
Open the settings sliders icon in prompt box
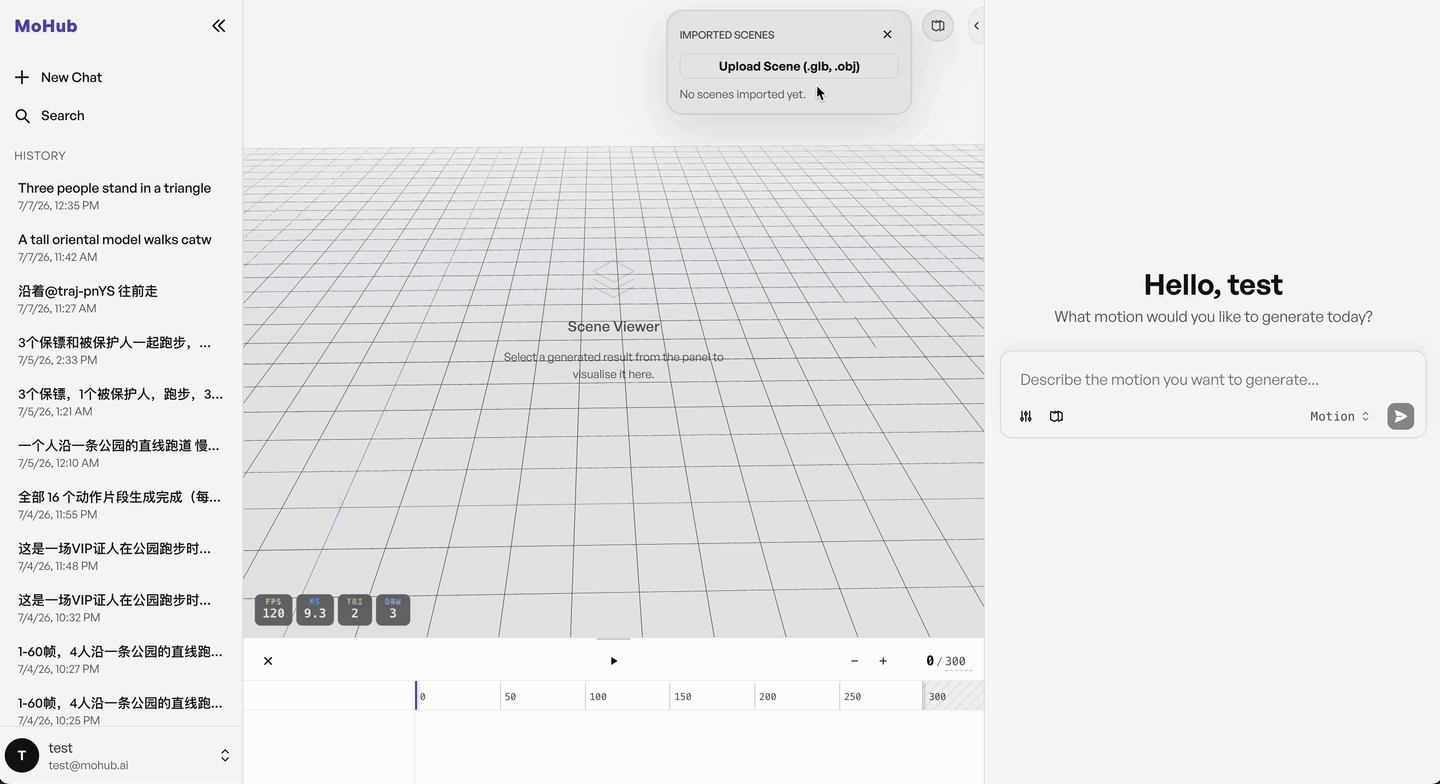point(1026,416)
